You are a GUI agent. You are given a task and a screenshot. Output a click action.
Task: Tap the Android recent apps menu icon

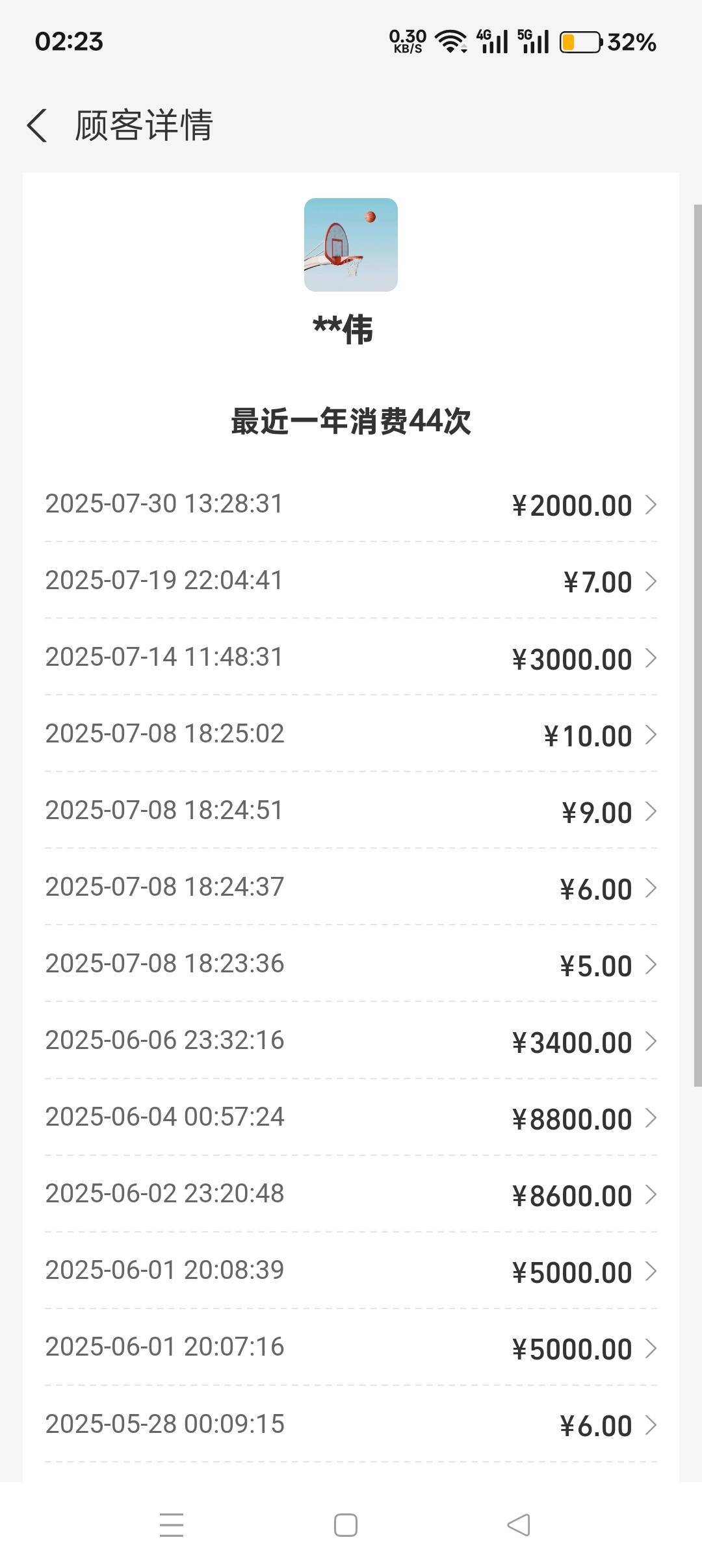tap(172, 1524)
